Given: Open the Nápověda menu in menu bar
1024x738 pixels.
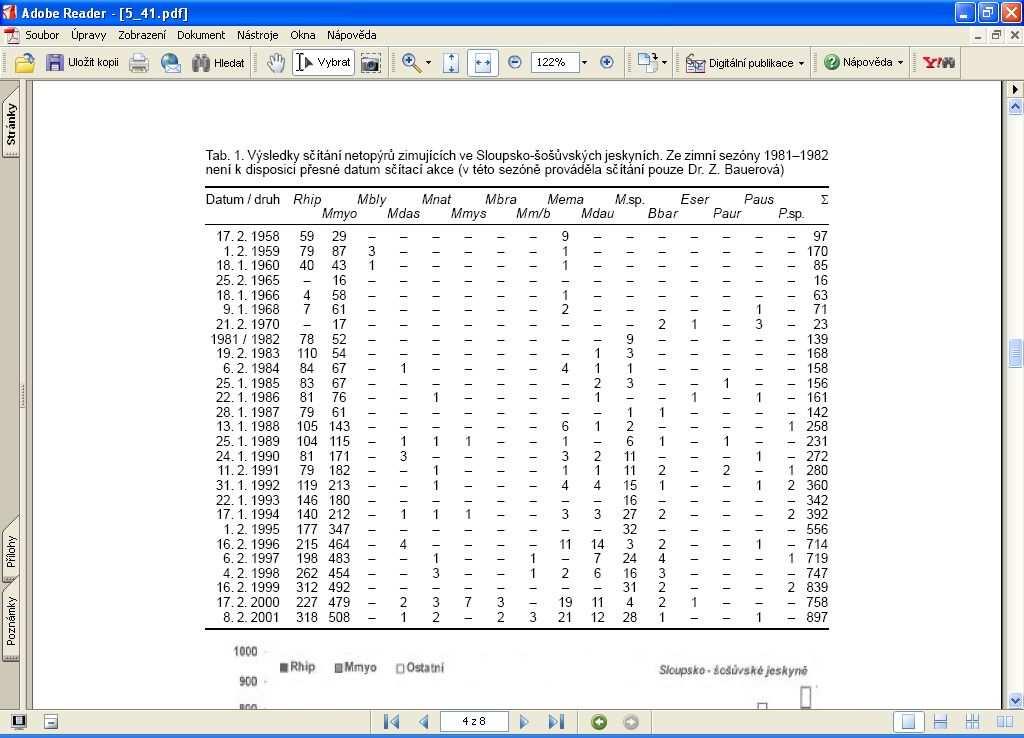Looking at the screenshot, I should click(x=351, y=35).
